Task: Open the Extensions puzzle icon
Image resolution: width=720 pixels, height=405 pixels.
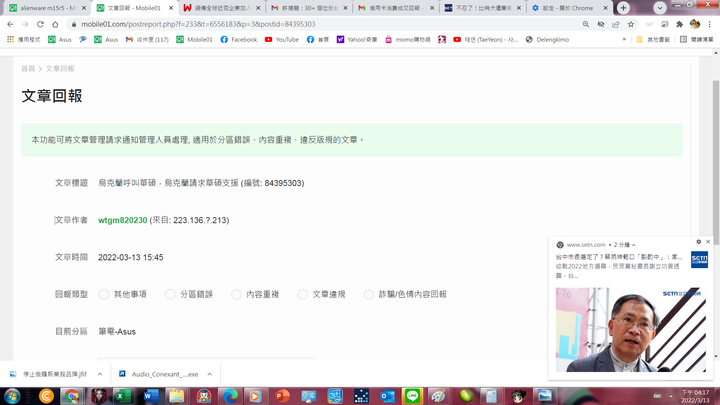Action: tap(680, 24)
